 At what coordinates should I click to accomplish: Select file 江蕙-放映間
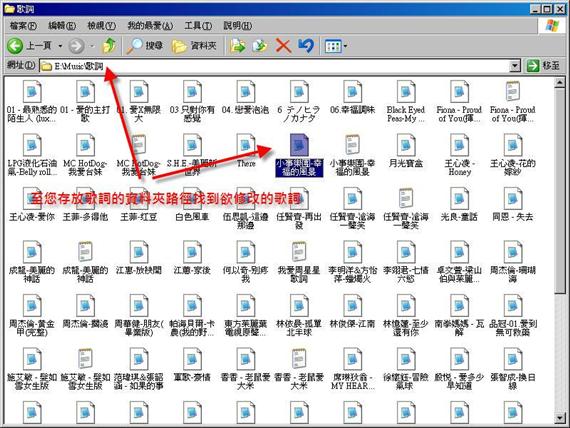click(139, 258)
